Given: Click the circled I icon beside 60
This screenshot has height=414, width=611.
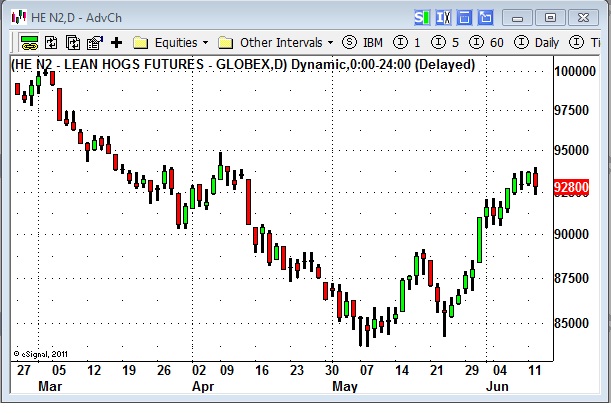Looking at the screenshot, I should [476, 42].
